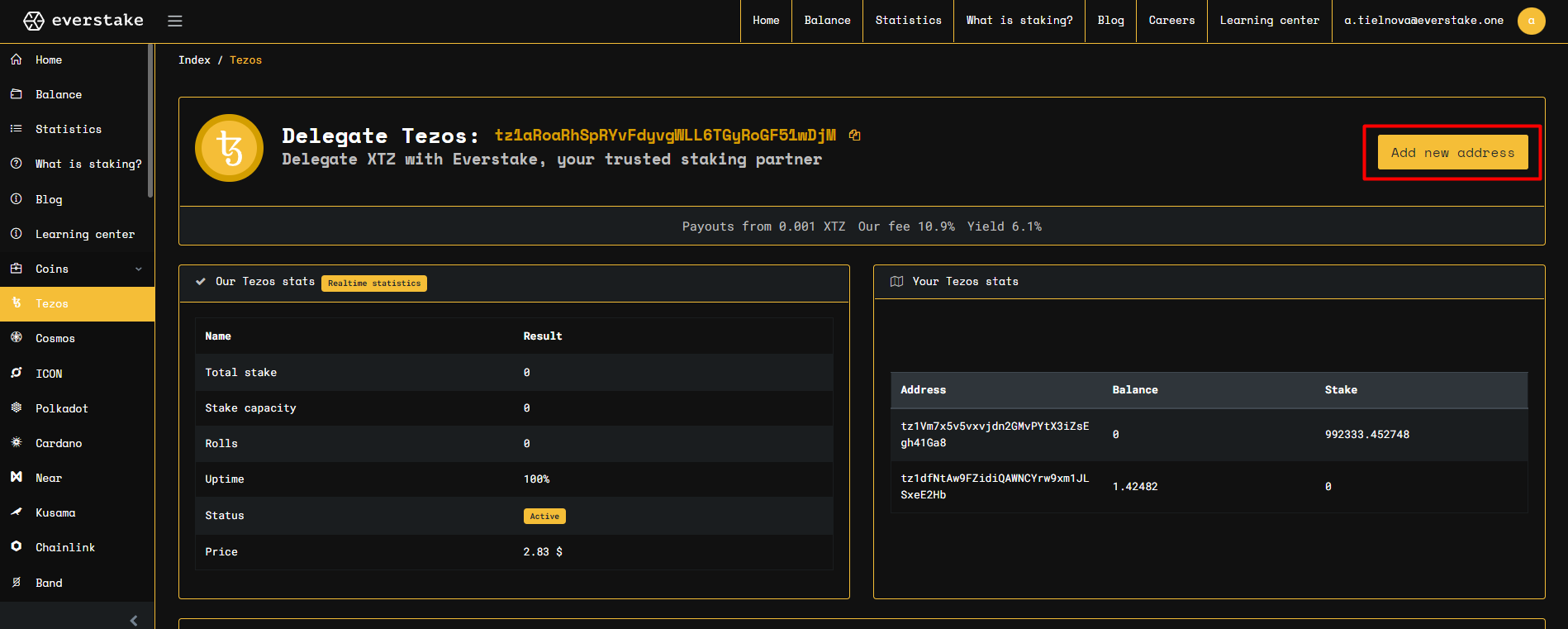Click the Add new address button

[1453, 153]
